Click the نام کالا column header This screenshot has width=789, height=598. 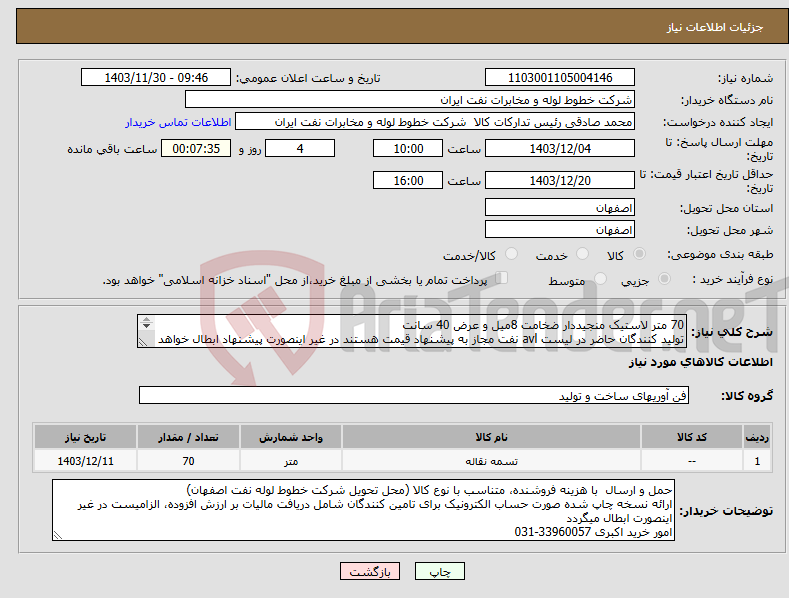(491, 437)
